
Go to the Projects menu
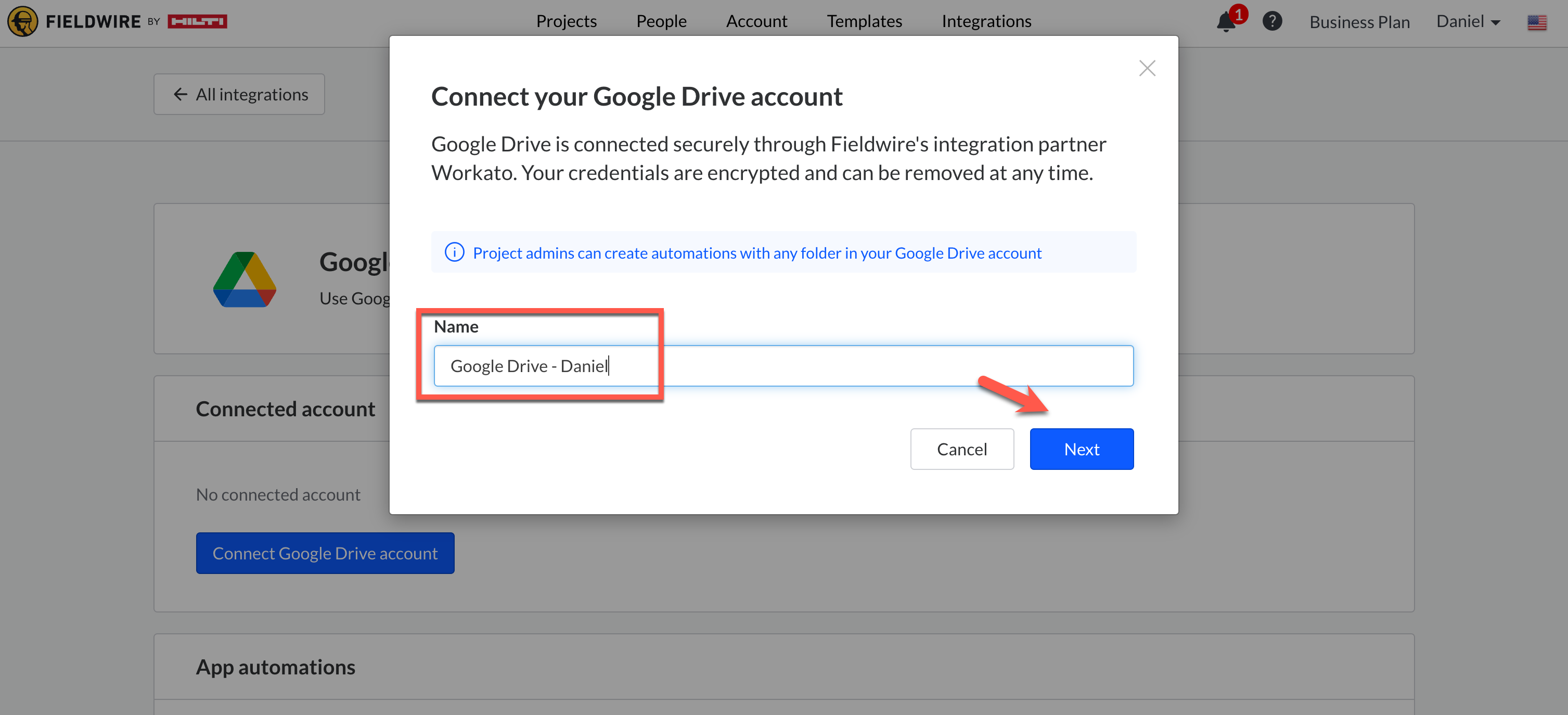(x=566, y=21)
